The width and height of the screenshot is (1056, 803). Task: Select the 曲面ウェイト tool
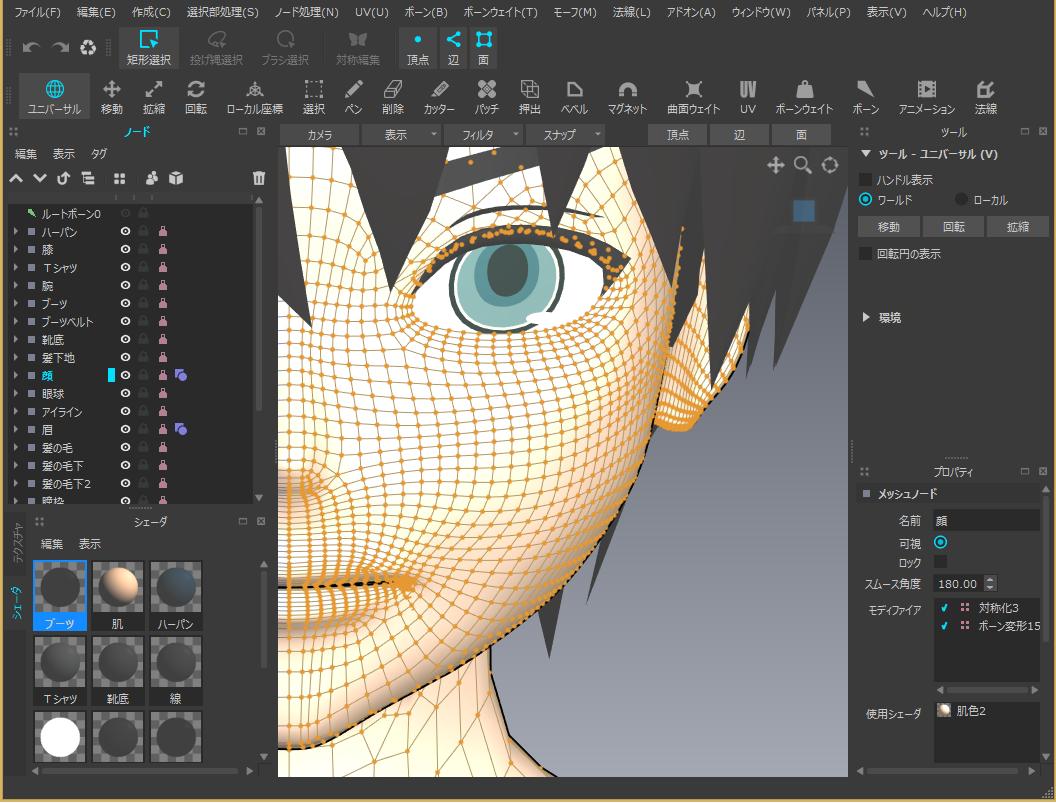click(x=693, y=96)
